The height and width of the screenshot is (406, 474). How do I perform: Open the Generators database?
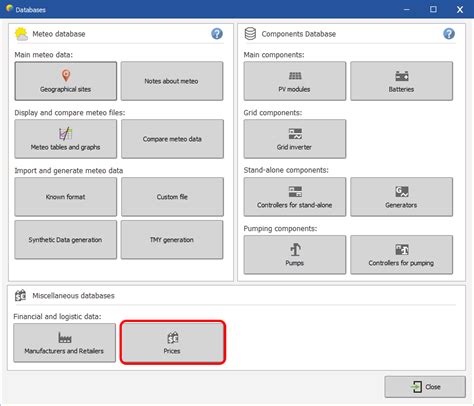tap(401, 197)
